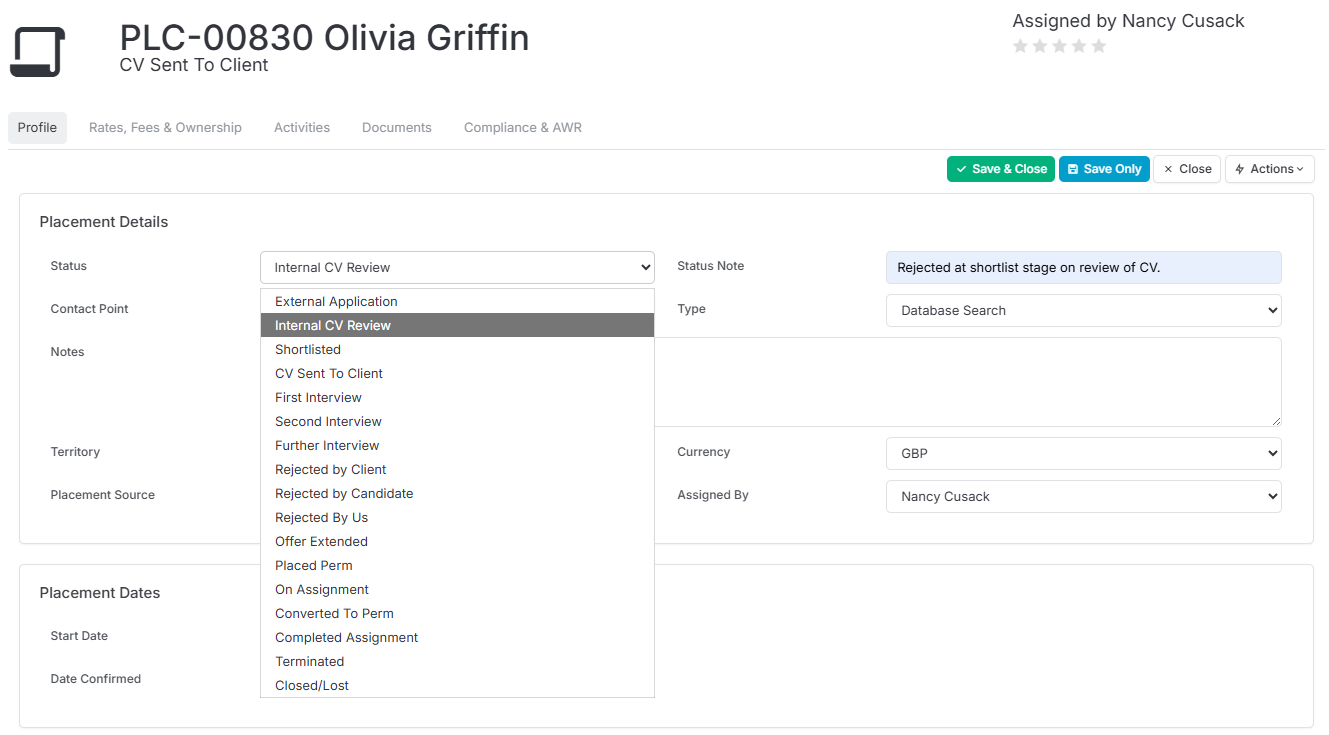Choose Placed Perm status option
Image resolution: width=1329 pixels, height=735 pixels.
(x=457, y=565)
